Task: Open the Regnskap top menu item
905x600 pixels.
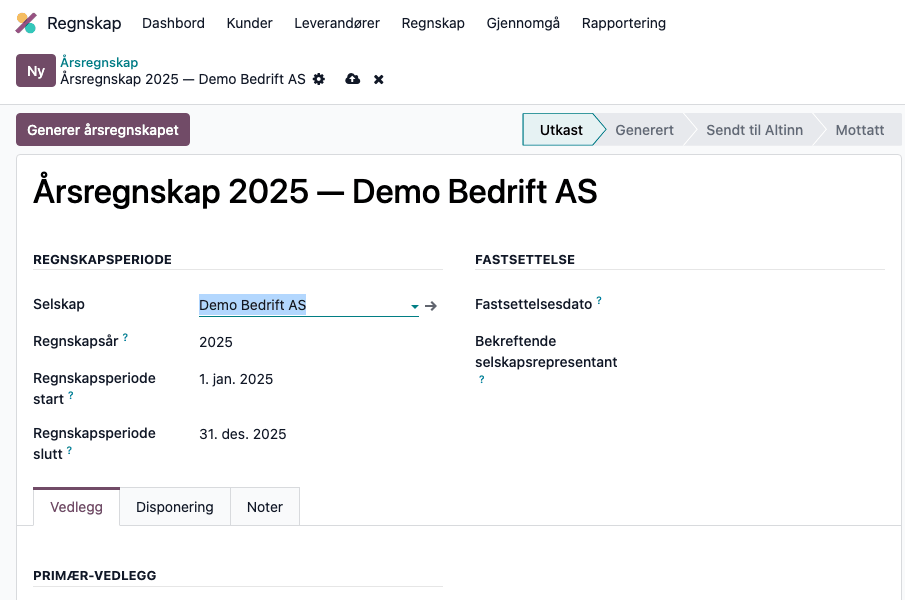Action: click(433, 23)
